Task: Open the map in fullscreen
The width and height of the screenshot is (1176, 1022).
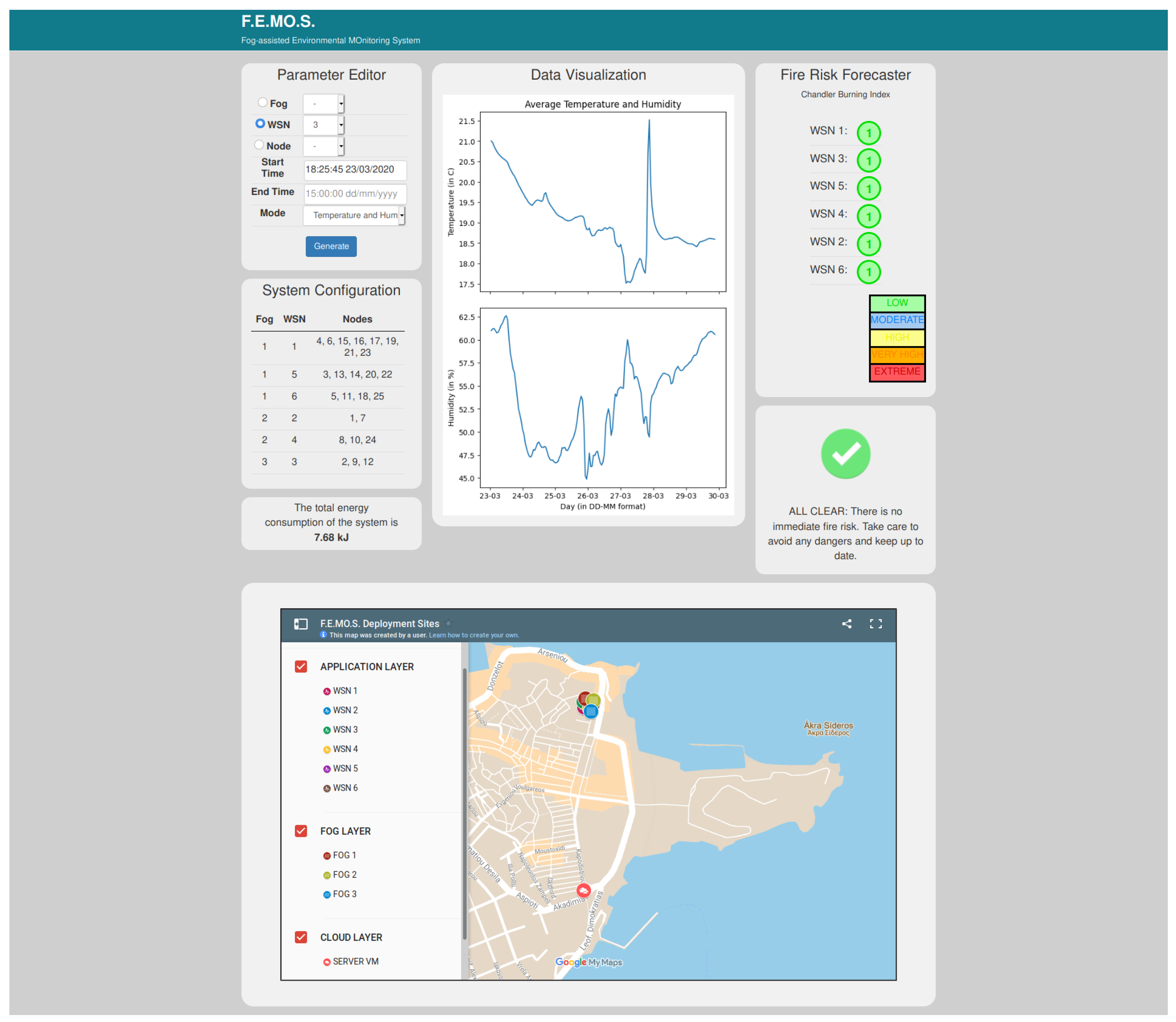Action: [x=875, y=624]
